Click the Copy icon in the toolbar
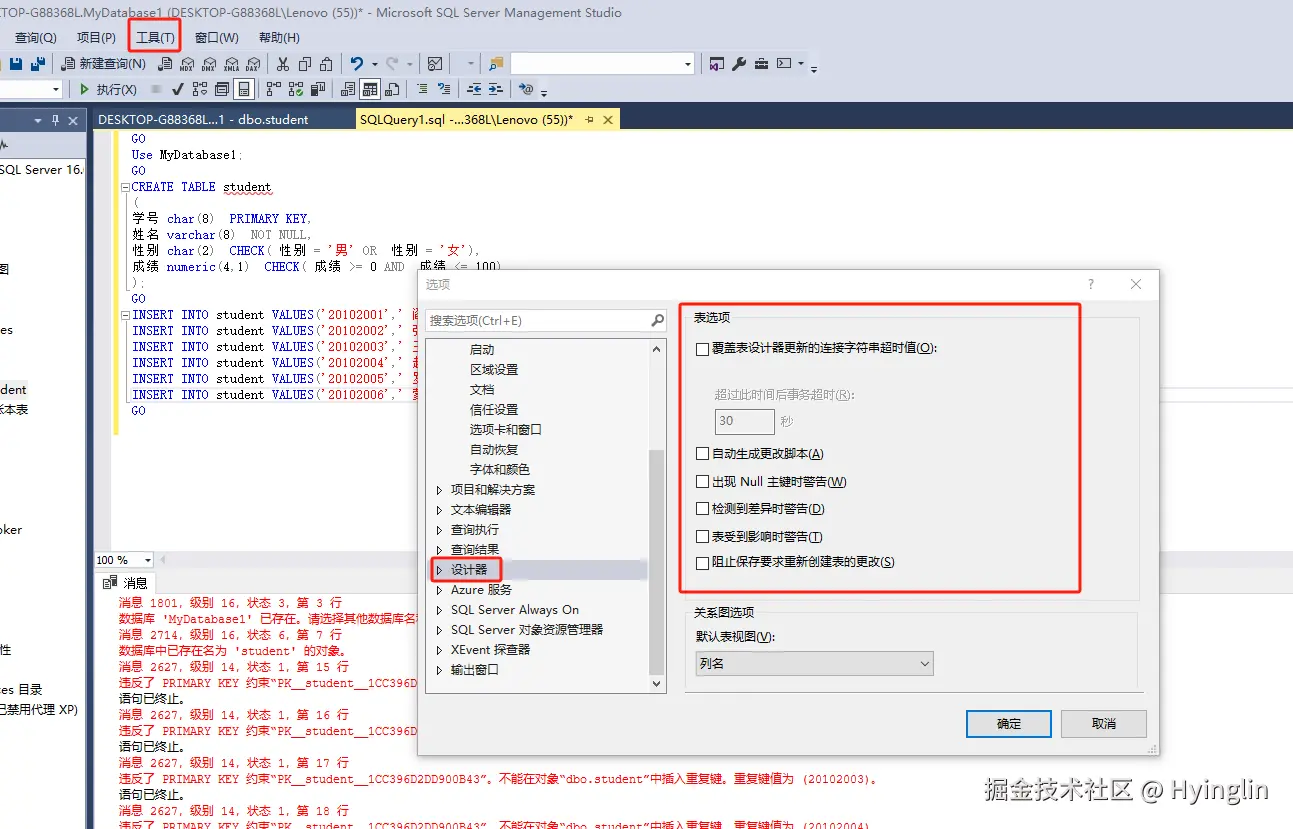1293x829 pixels. pyautogui.click(x=305, y=63)
